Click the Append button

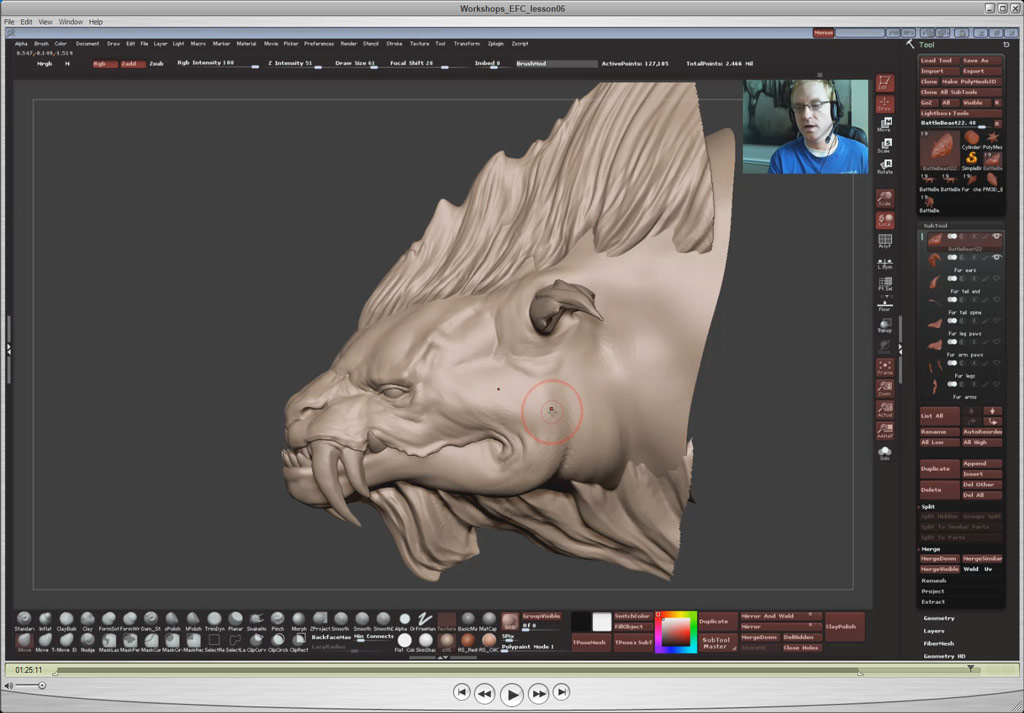click(x=981, y=464)
